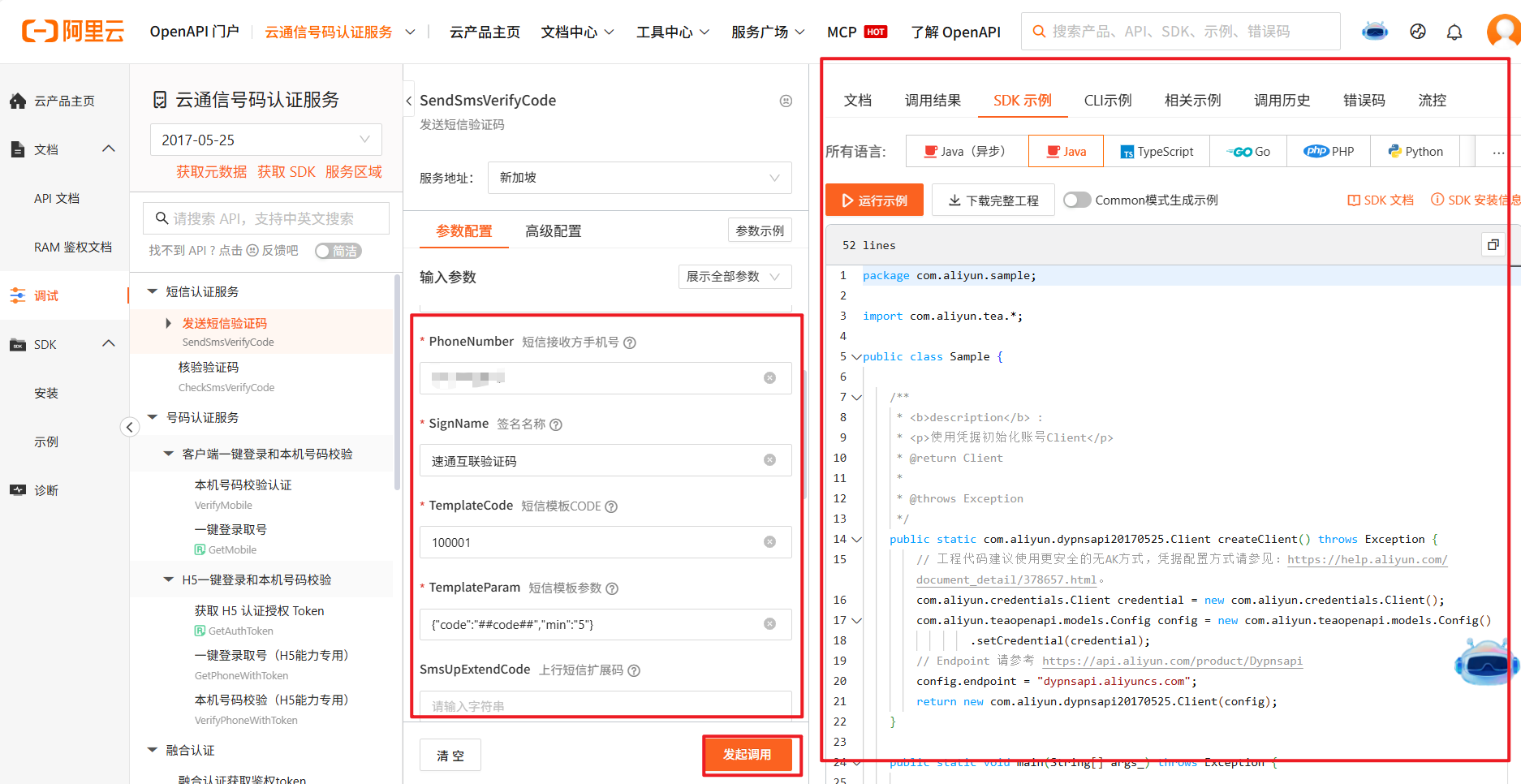Toggle Common模式生成示例 switch

point(1077,200)
